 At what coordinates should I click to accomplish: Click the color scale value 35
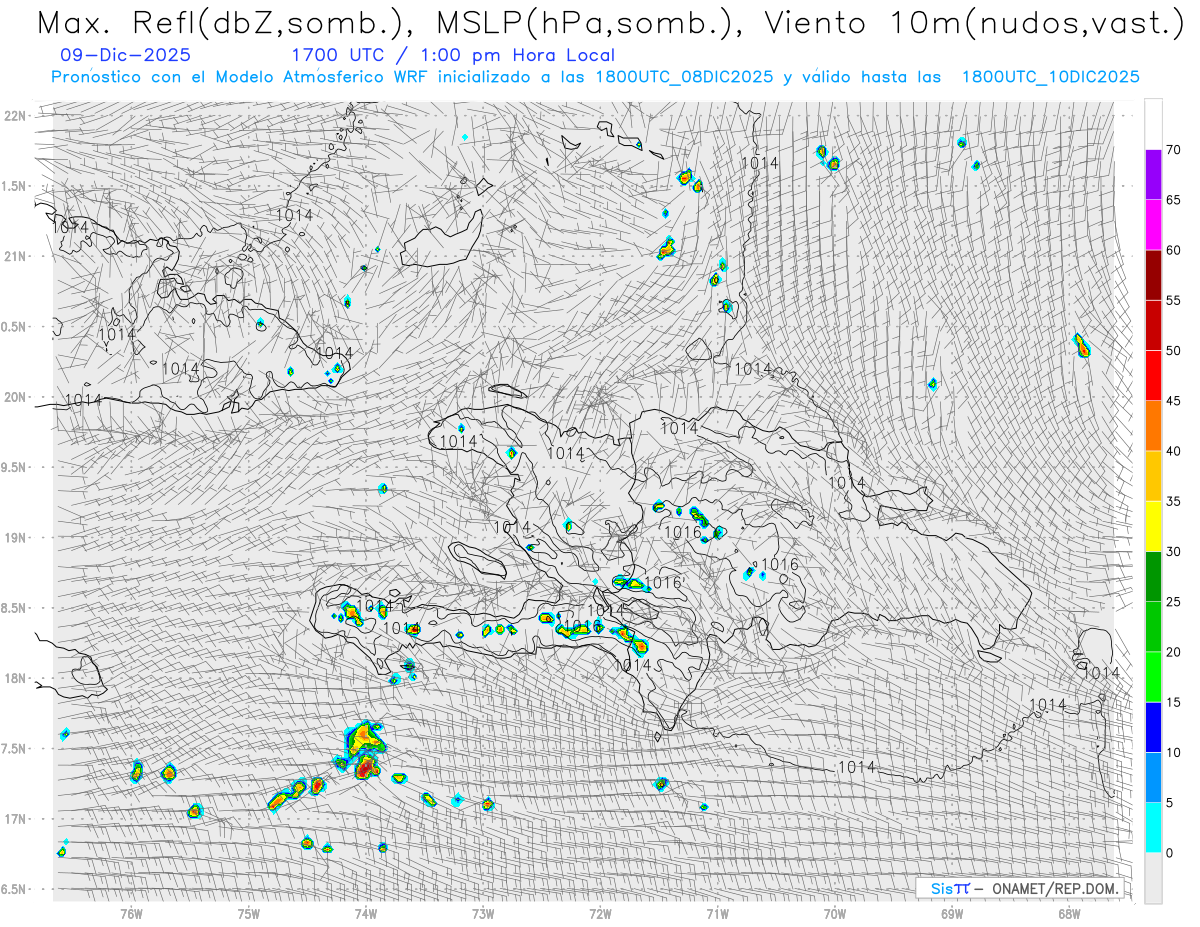1173,501
